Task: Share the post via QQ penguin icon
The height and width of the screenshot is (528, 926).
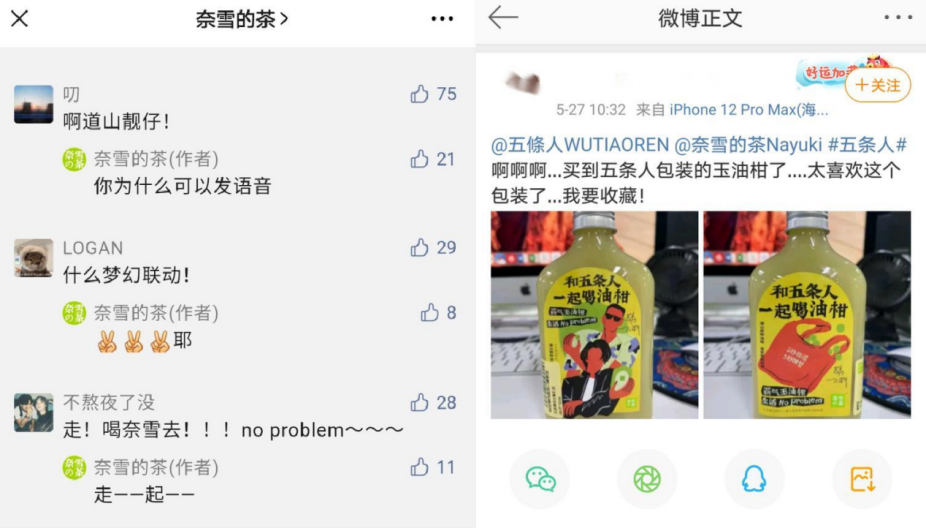Action: (x=754, y=479)
